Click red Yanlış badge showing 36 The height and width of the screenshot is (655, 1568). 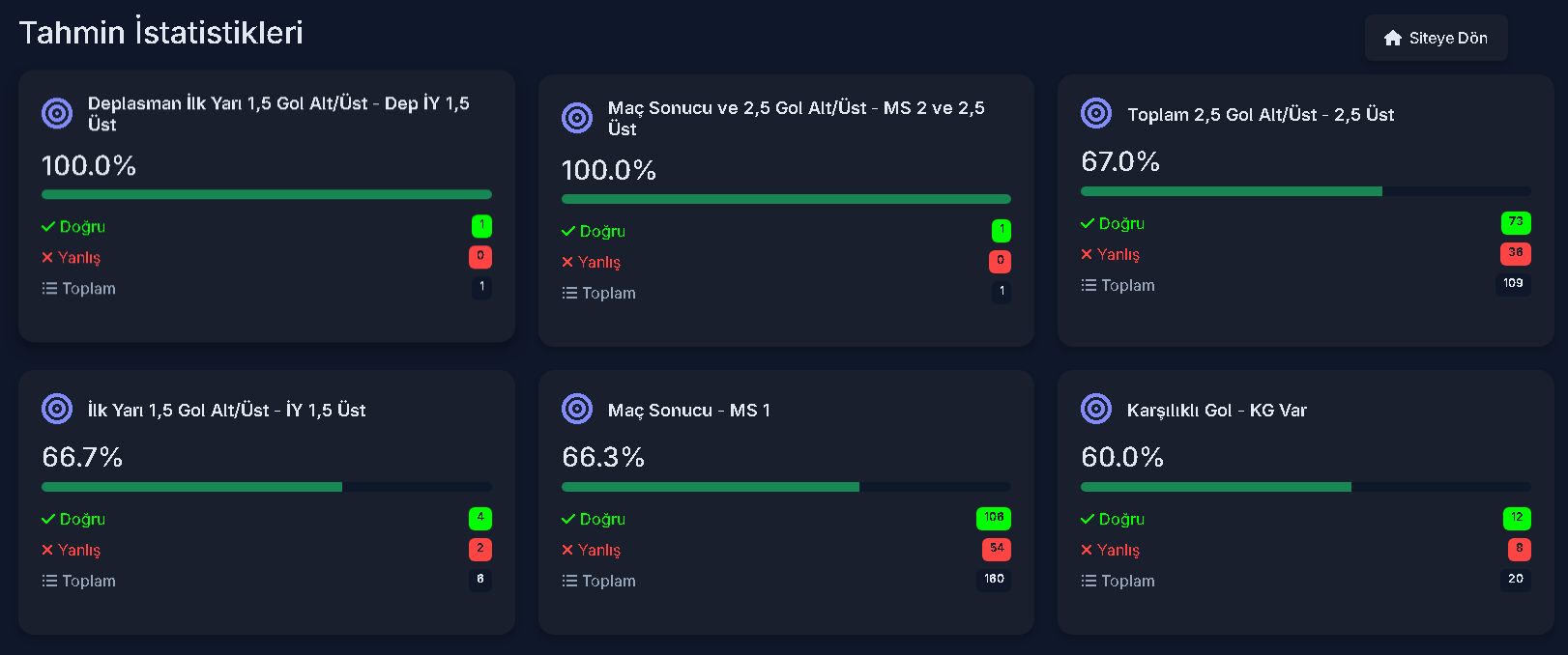point(1516,253)
